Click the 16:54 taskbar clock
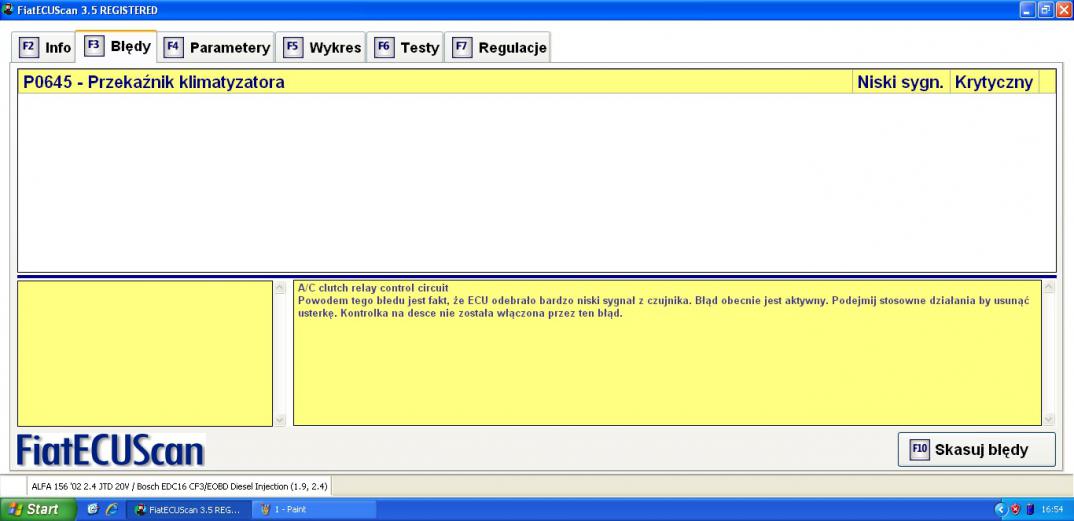The height and width of the screenshot is (521, 1074). tap(1051, 509)
